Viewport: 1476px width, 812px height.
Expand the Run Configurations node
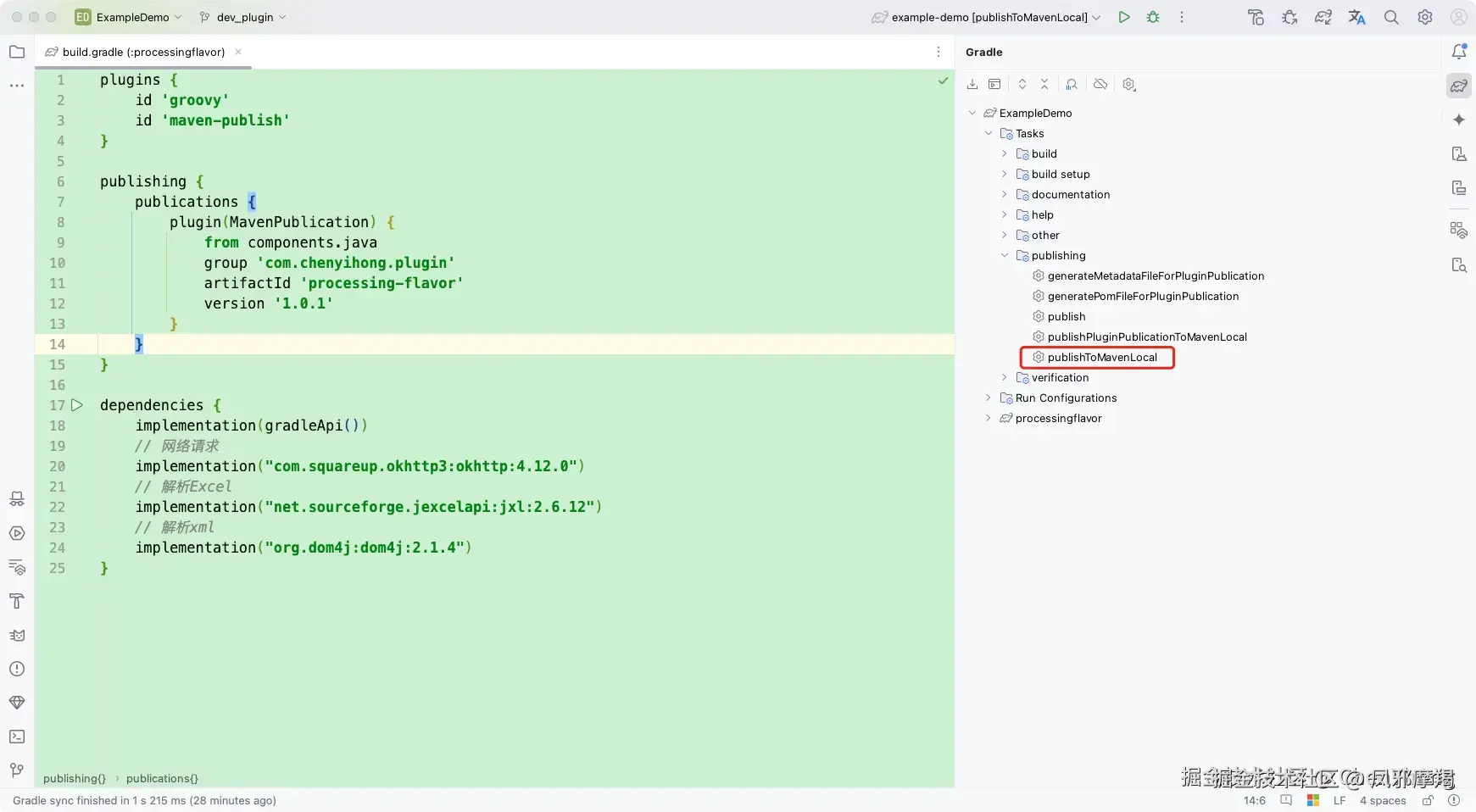tap(989, 398)
